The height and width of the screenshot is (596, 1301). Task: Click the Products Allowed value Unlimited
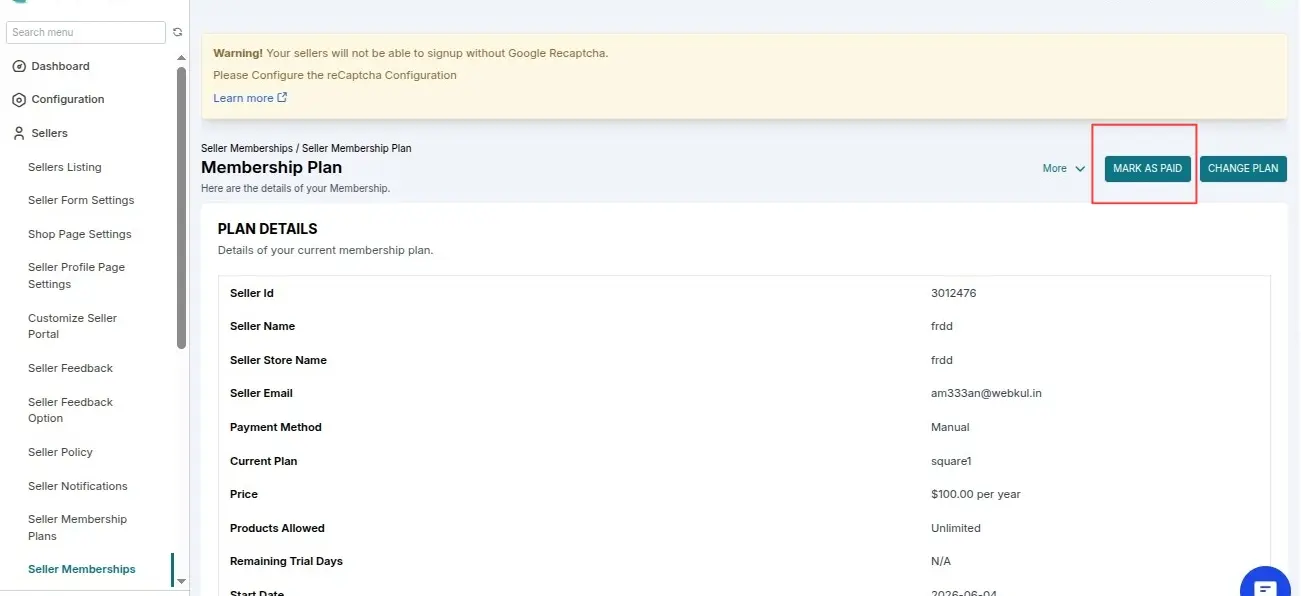(x=956, y=528)
